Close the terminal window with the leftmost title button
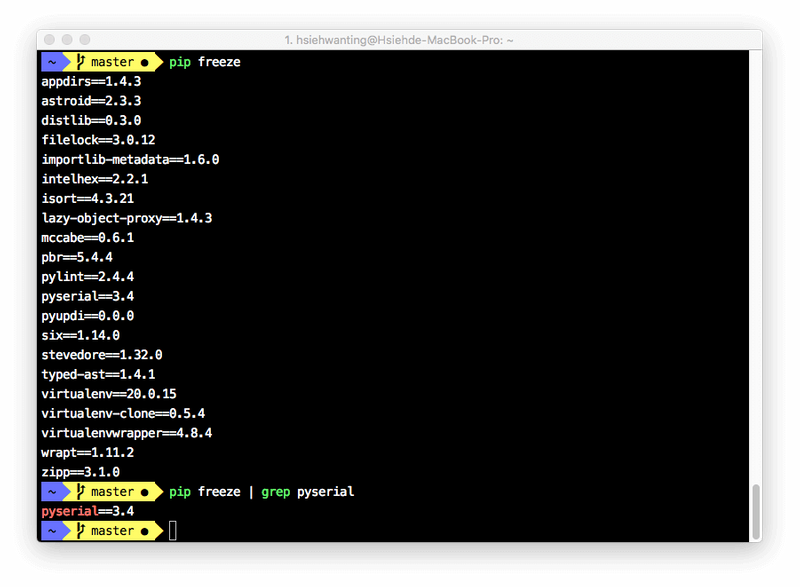800x587 pixels. (50, 39)
